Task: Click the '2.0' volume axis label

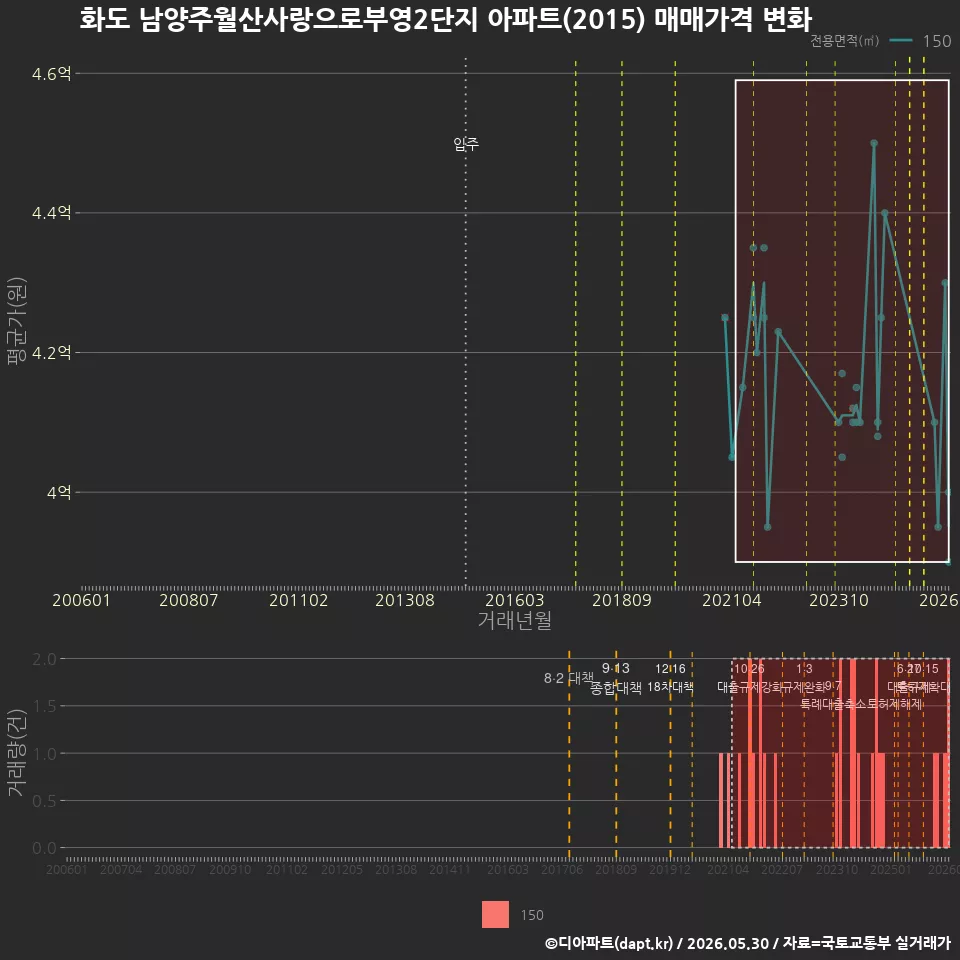Action: [44, 659]
